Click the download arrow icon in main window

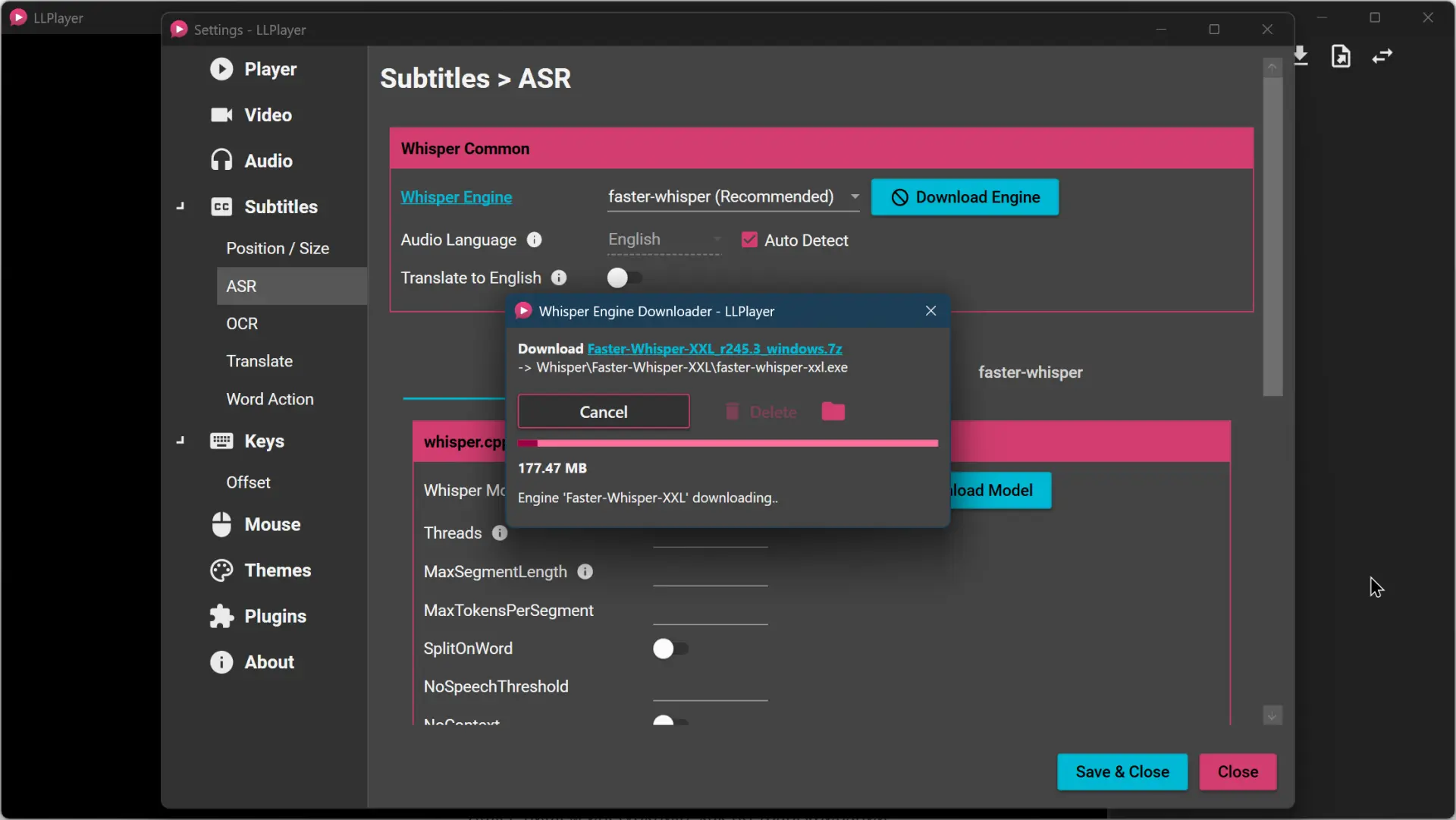coord(1301,56)
